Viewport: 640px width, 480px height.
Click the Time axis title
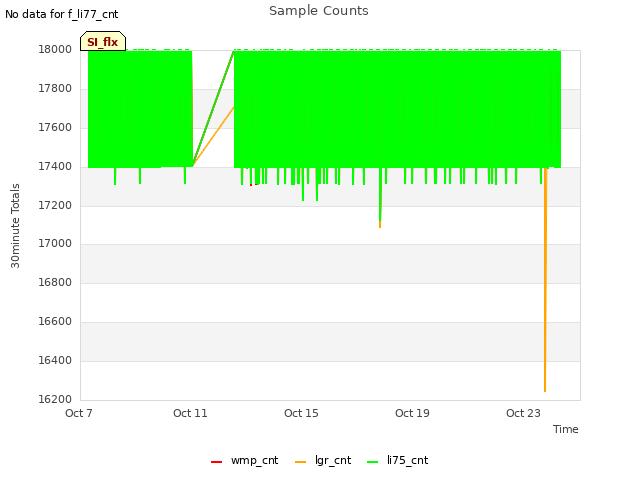(566, 429)
